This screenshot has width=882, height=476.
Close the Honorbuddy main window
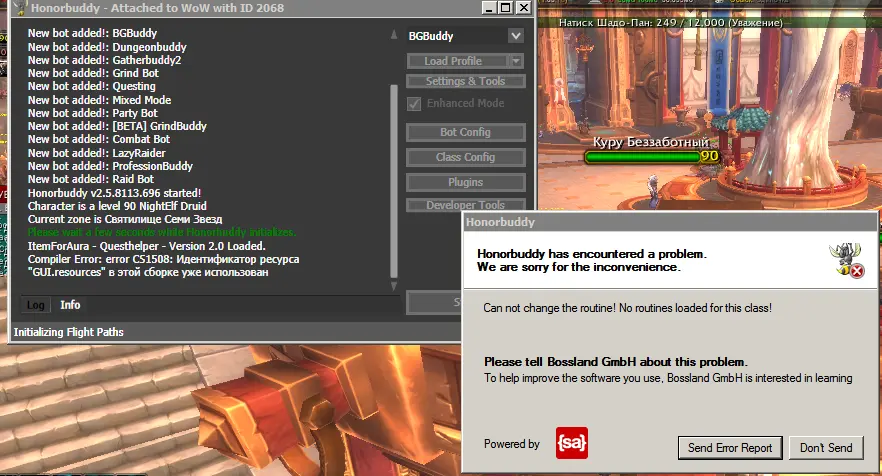tap(525, 9)
